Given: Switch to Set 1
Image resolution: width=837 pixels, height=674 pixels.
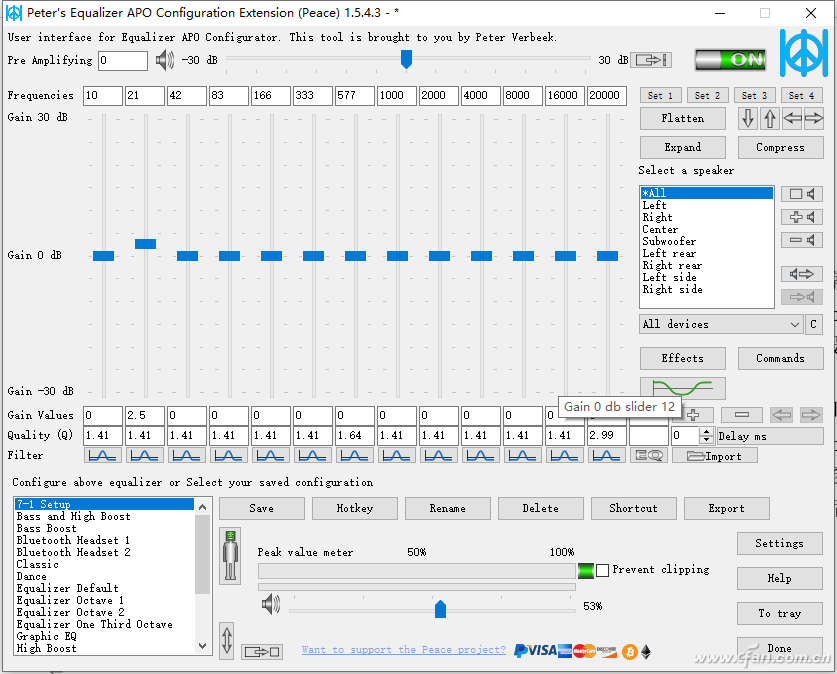Looking at the screenshot, I should coord(660,96).
